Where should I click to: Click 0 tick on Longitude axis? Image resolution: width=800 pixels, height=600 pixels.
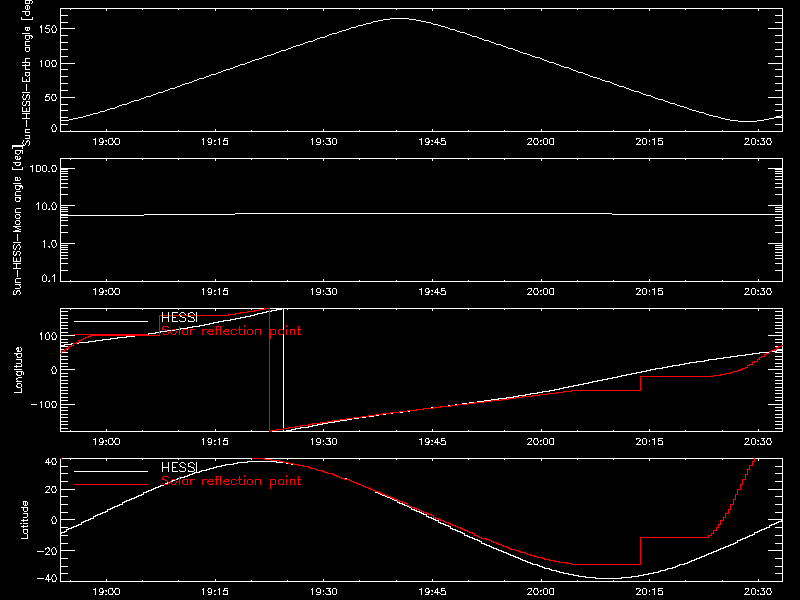(55, 370)
